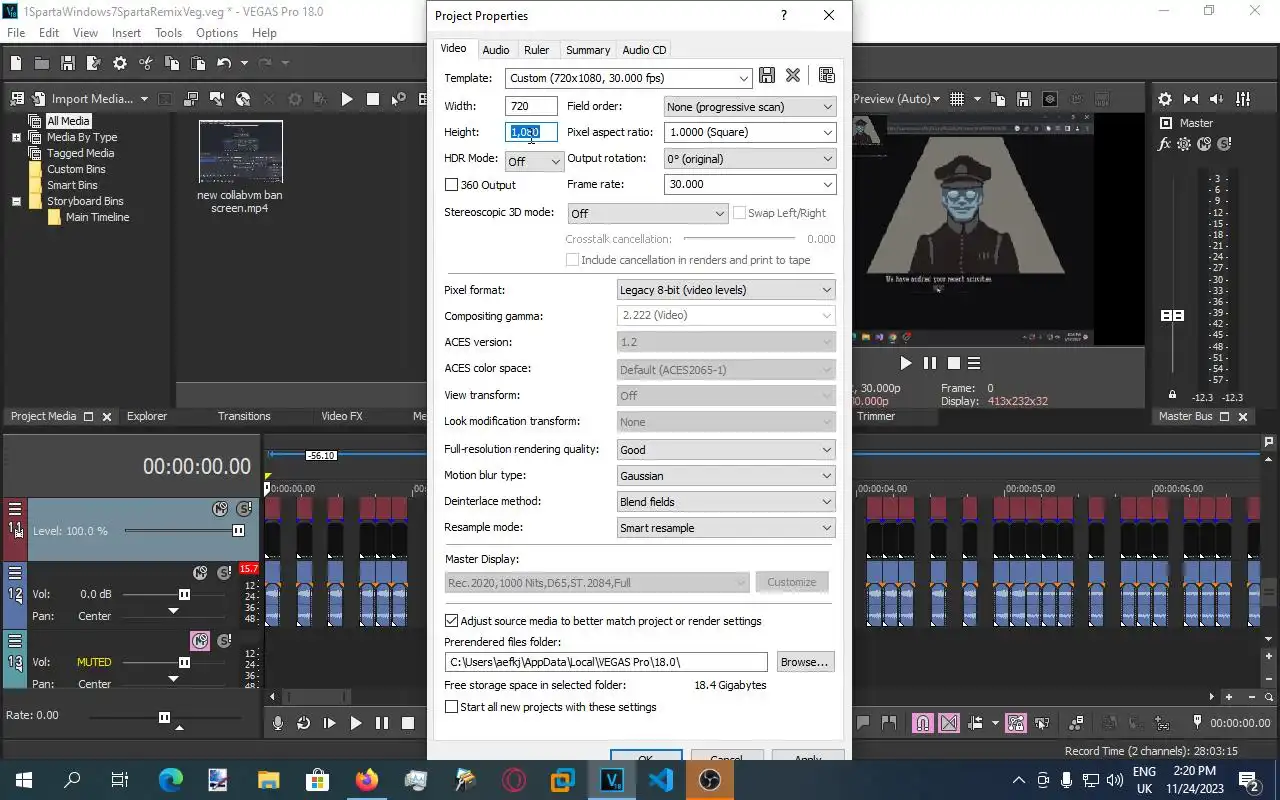This screenshot has width=1280, height=800.
Task: Enable the 360 Output checkbox
Action: (451, 185)
